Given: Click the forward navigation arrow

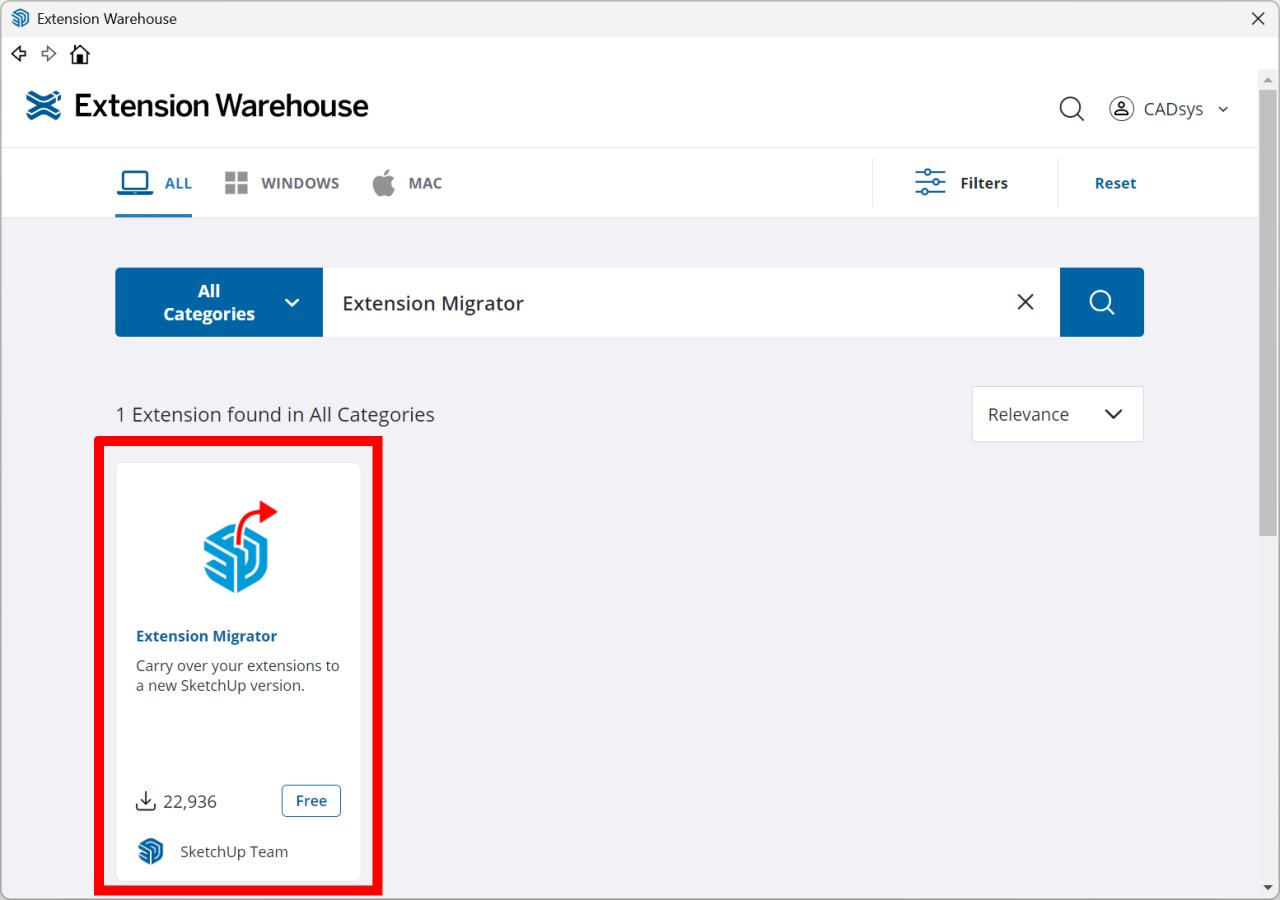Looking at the screenshot, I should tap(49, 54).
